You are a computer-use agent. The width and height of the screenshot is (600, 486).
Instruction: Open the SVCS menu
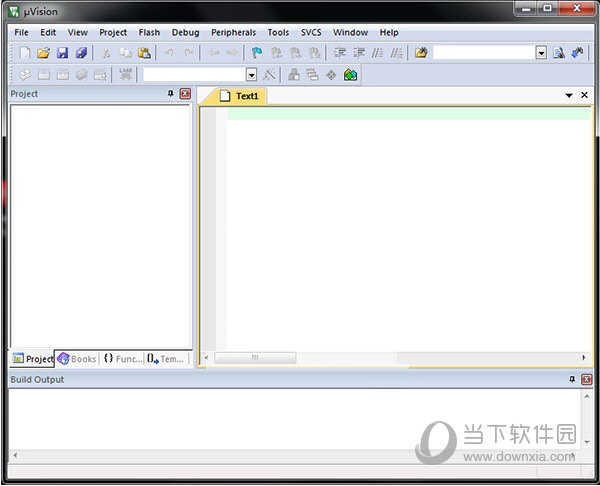tap(311, 33)
